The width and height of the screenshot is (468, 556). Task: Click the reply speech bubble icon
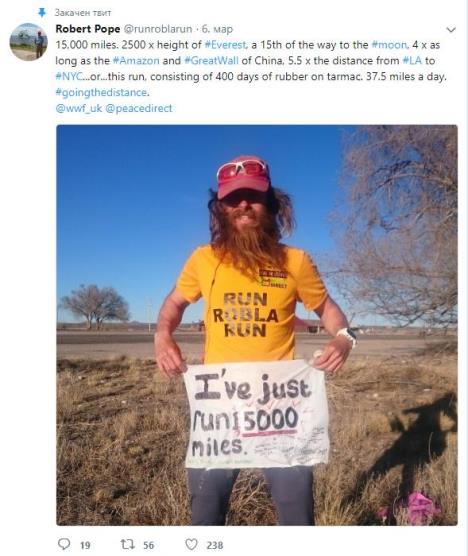64,544
